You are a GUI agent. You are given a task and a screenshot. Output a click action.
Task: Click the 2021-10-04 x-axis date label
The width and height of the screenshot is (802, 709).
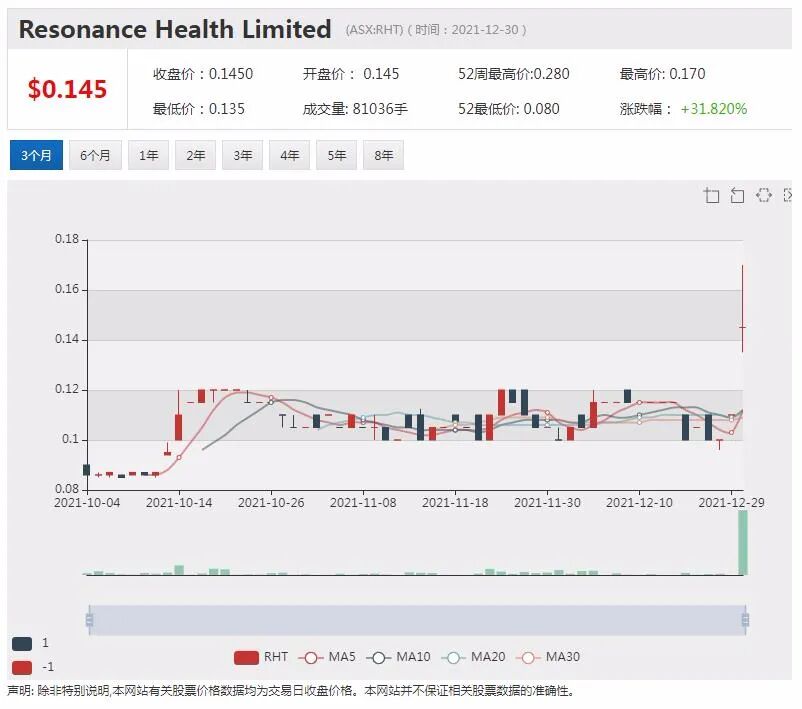[x=87, y=502]
